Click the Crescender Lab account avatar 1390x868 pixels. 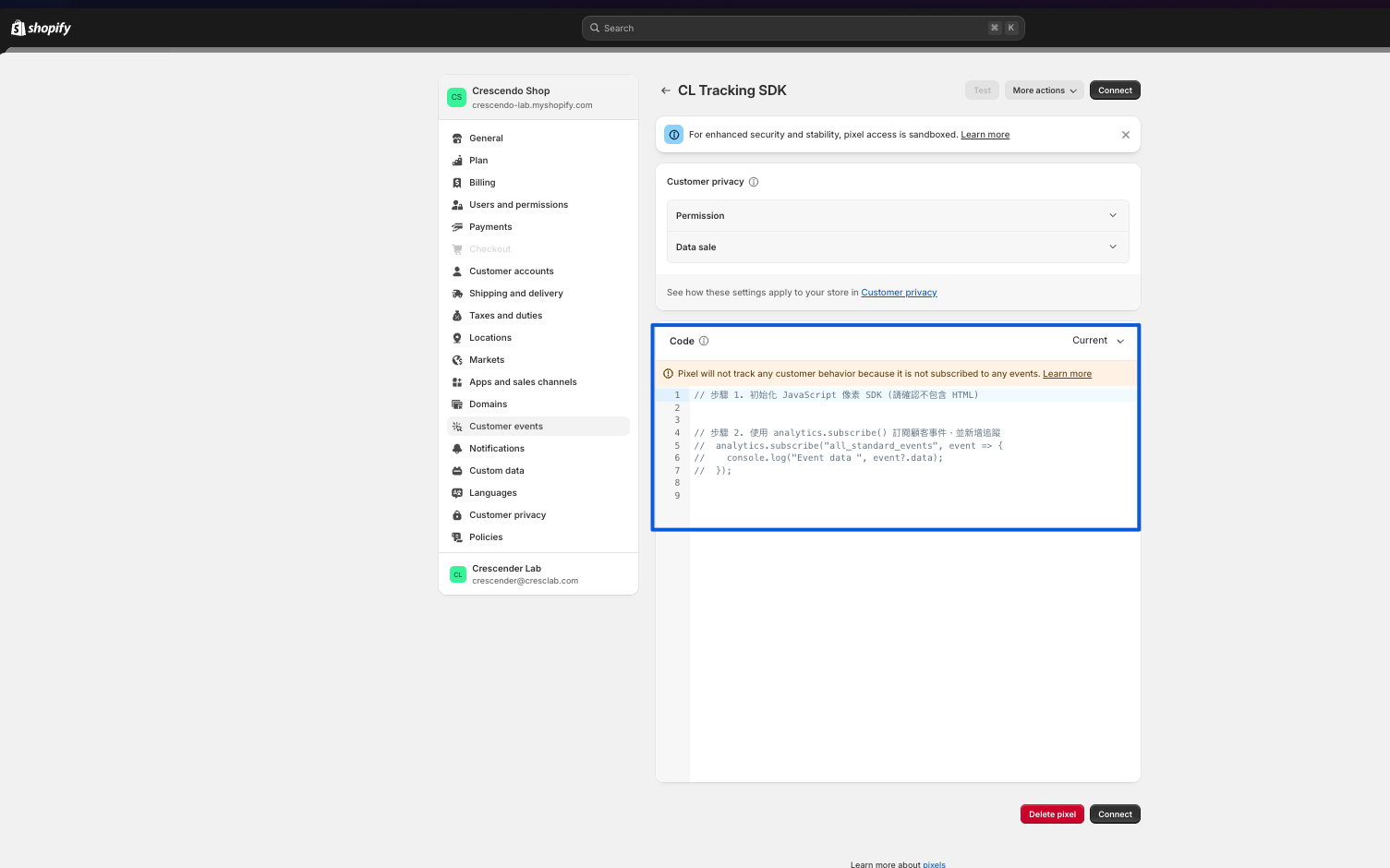[457, 574]
